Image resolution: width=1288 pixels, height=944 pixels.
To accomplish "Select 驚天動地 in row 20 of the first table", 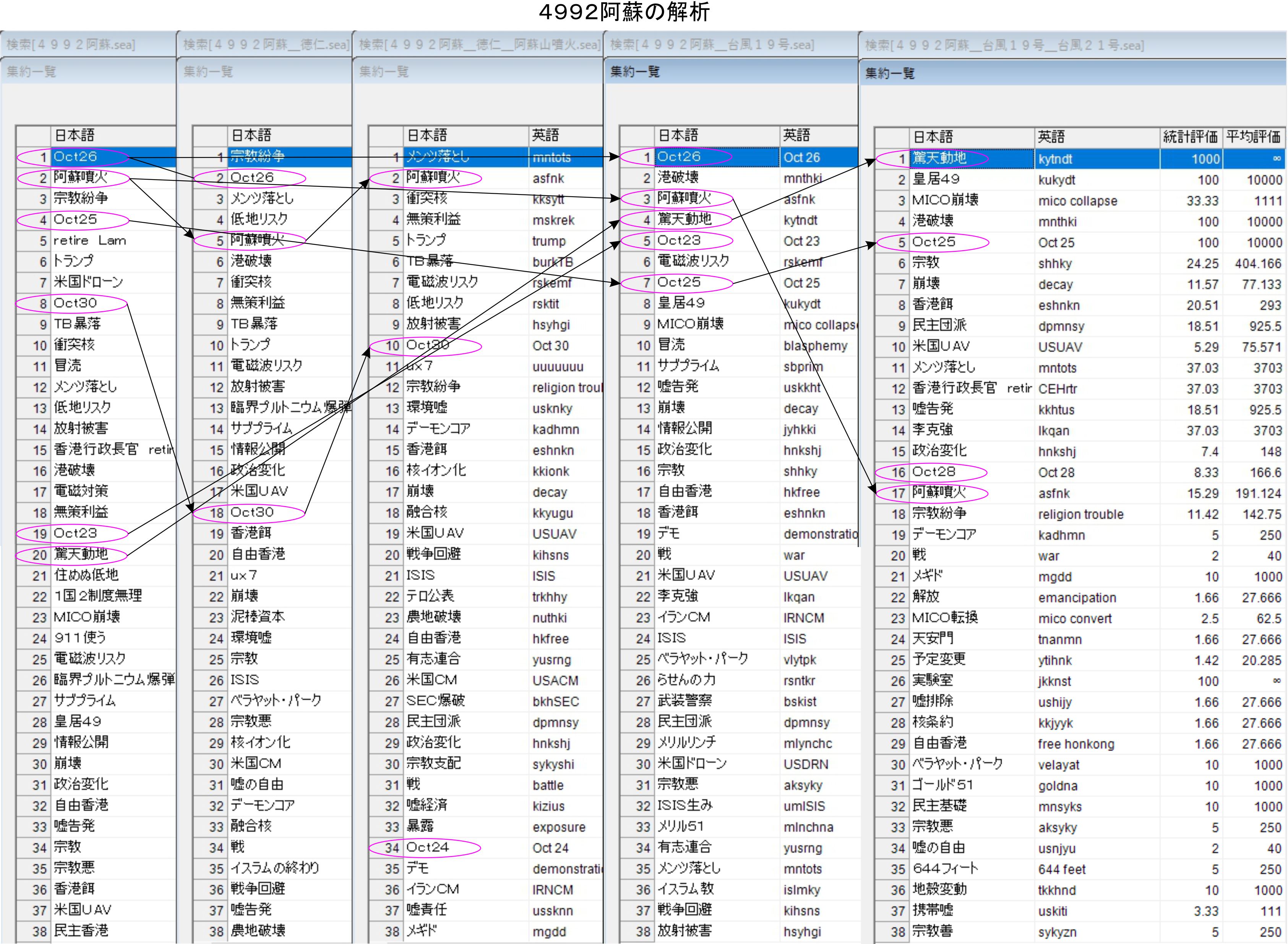I will 81,554.
